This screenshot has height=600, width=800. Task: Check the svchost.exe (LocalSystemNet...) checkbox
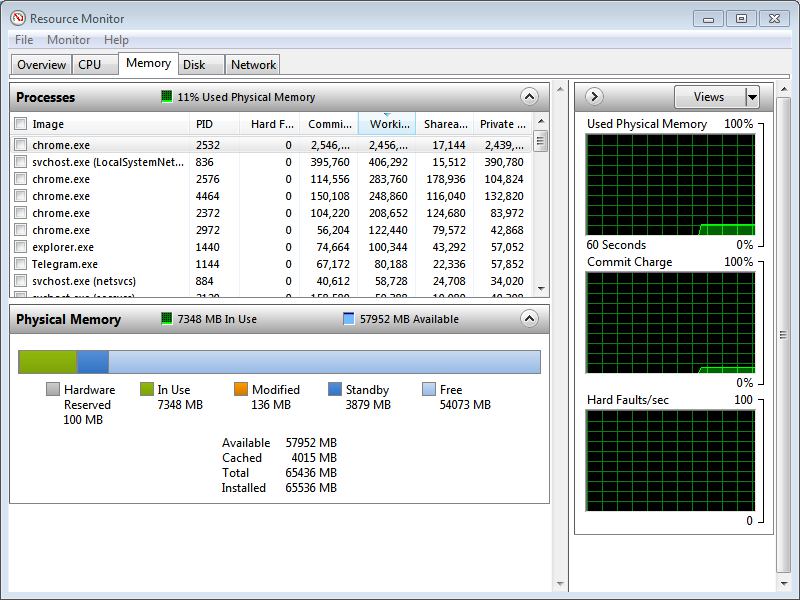(x=20, y=162)
